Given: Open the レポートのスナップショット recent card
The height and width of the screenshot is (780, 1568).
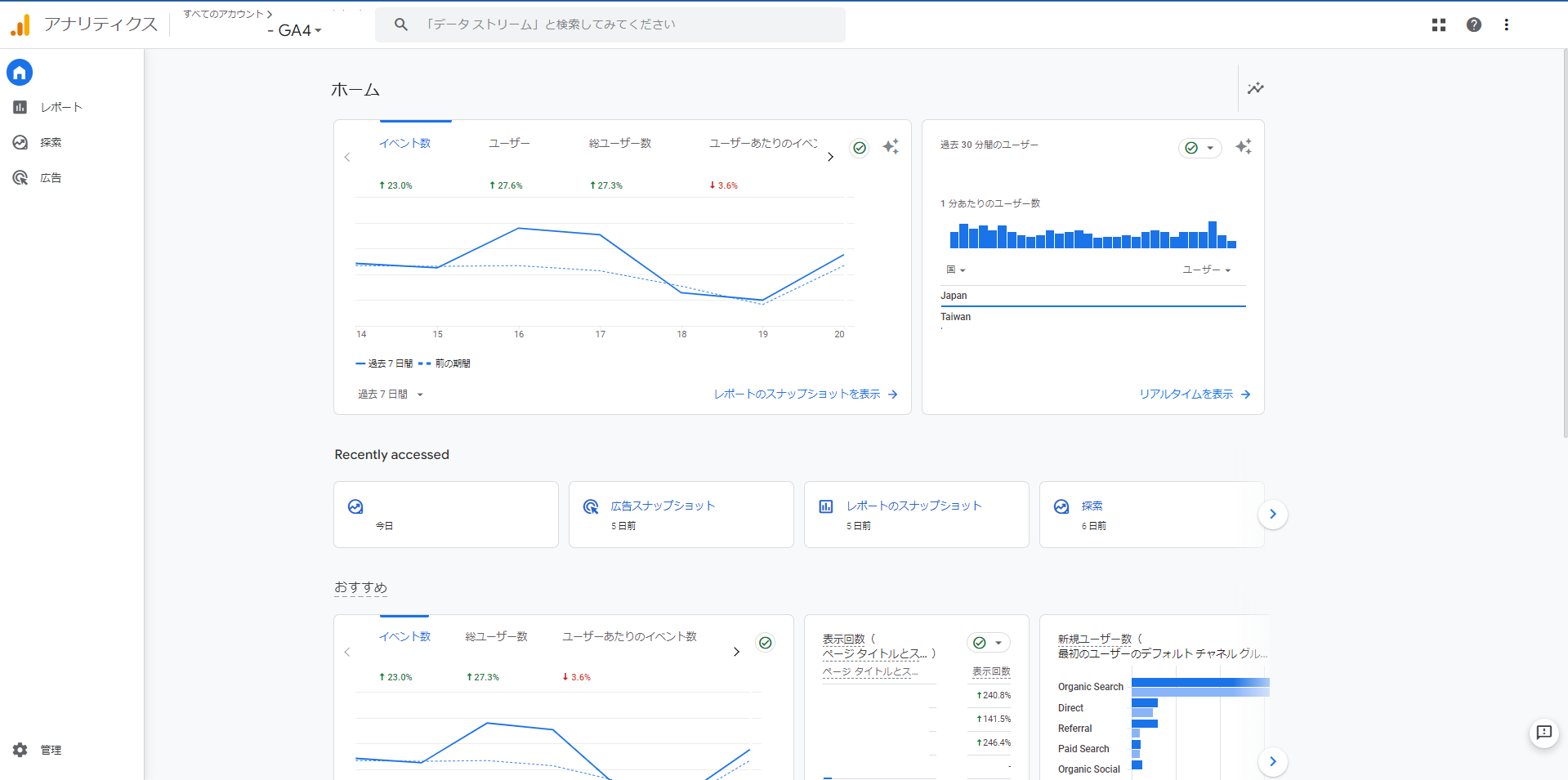Looking at the screenshot, I should (917, 515).
